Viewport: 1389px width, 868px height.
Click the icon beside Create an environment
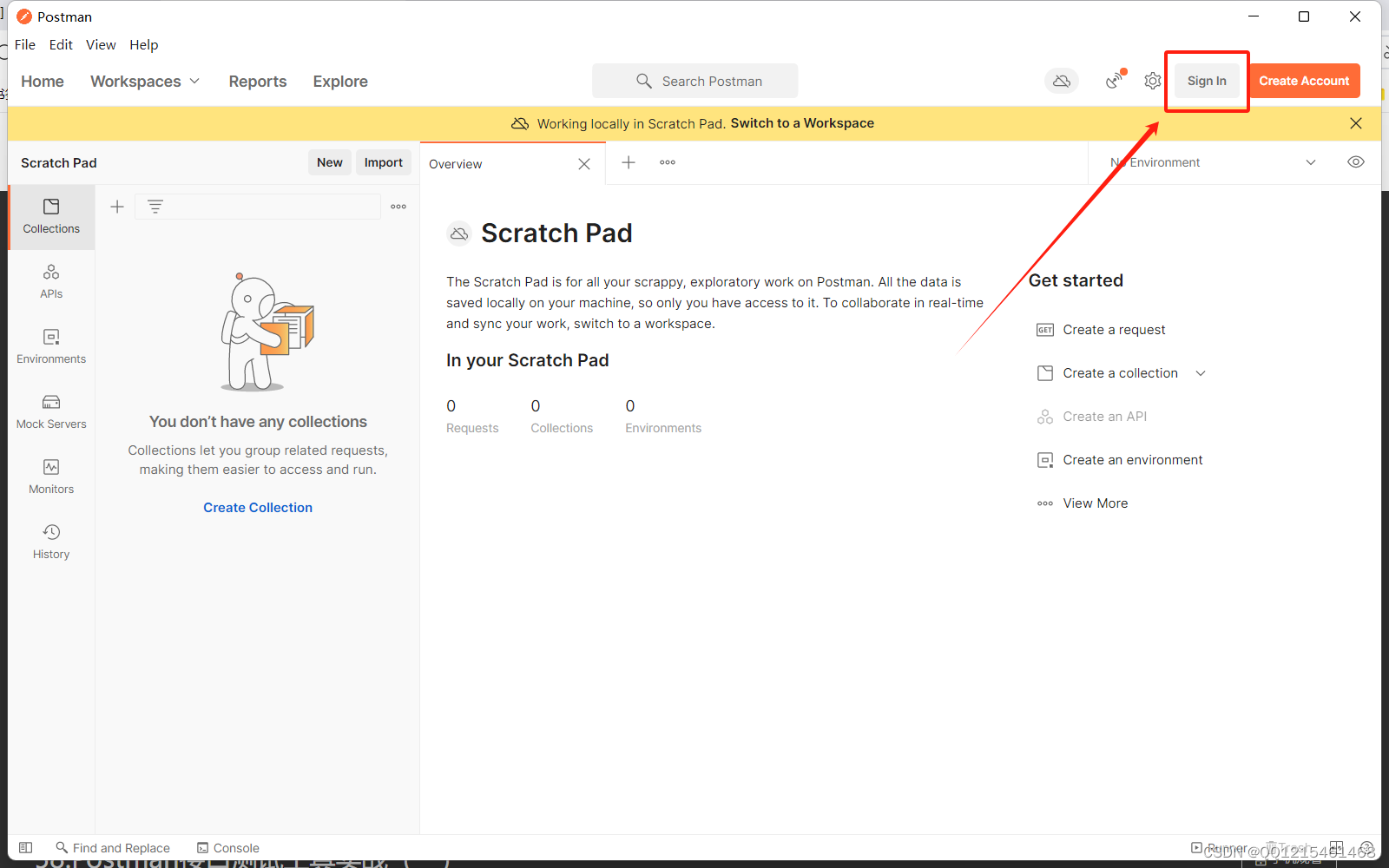pyautogui.click(x=1045, y=460)
